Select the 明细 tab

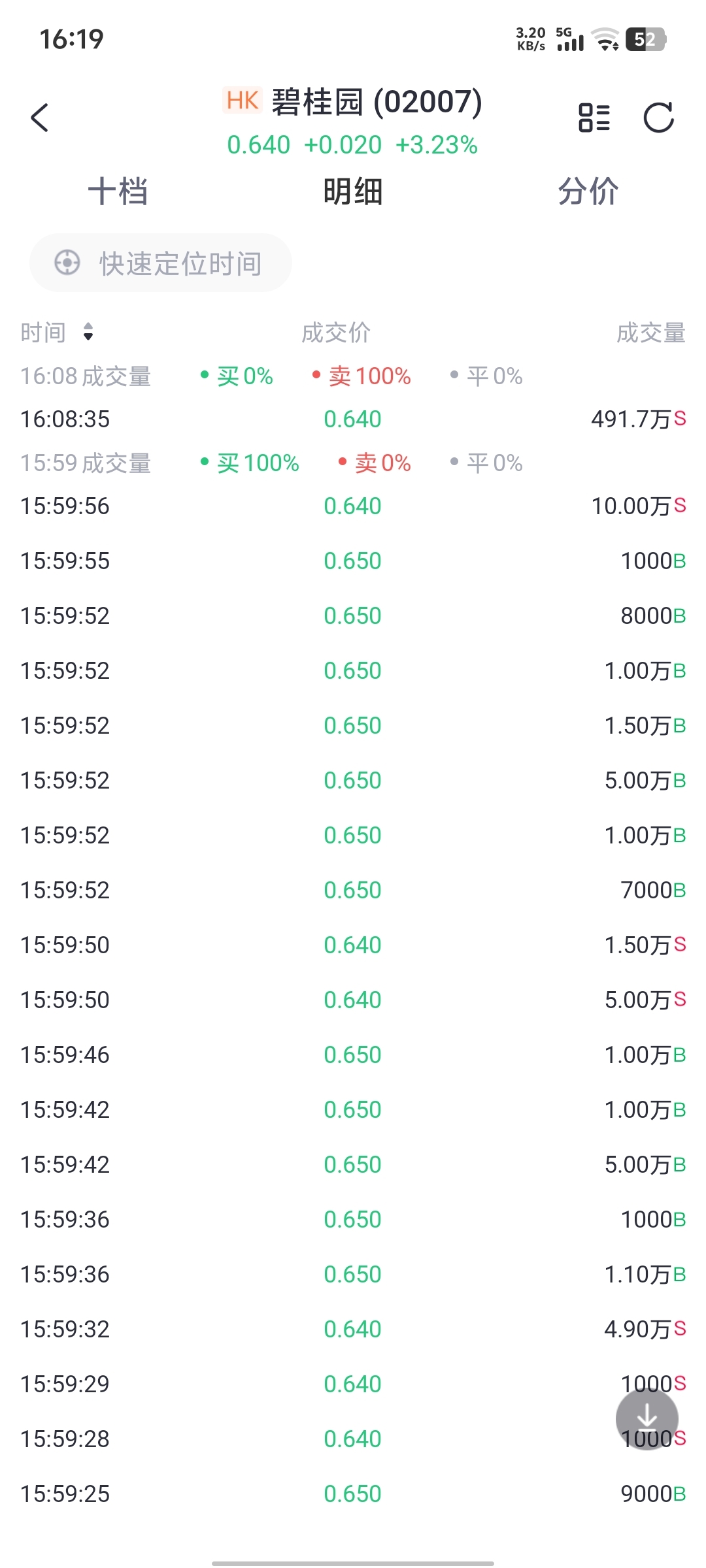coord(353,191)
